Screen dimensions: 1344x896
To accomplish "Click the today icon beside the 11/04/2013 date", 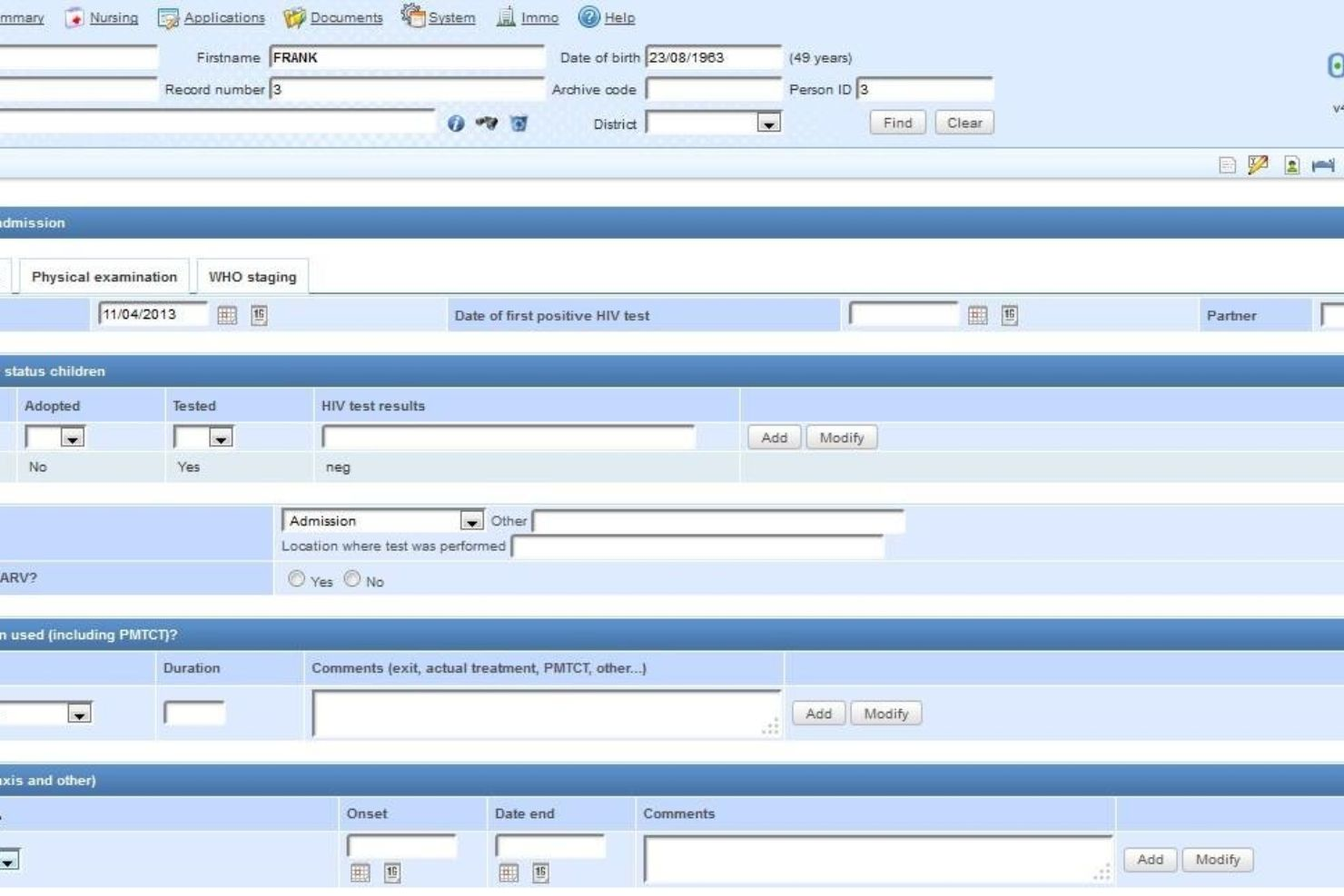I will point(260,315).
